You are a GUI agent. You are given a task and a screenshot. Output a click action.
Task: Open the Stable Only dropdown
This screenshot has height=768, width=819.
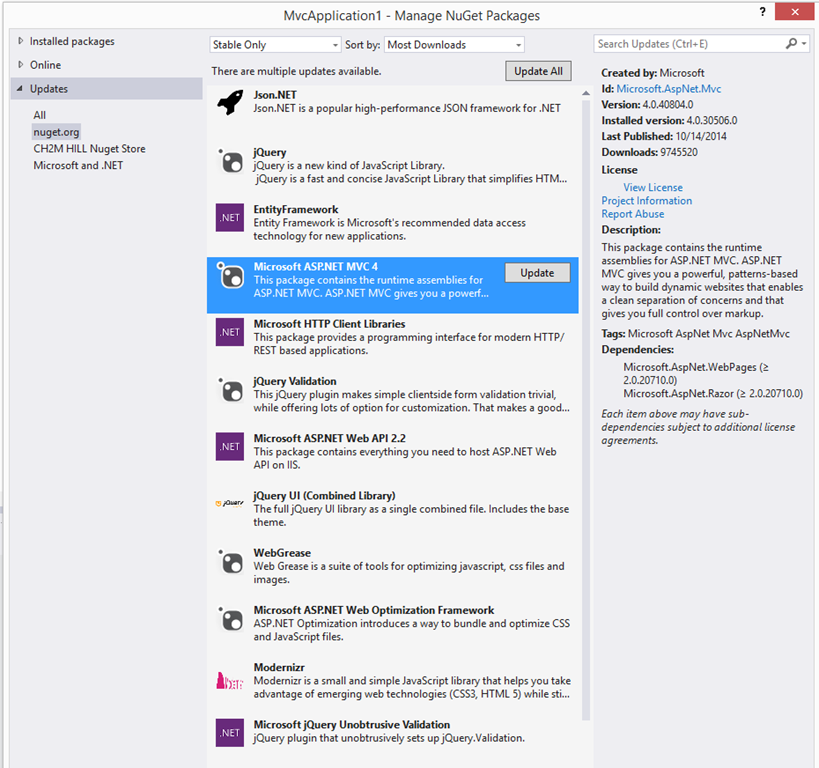point(274,45)
